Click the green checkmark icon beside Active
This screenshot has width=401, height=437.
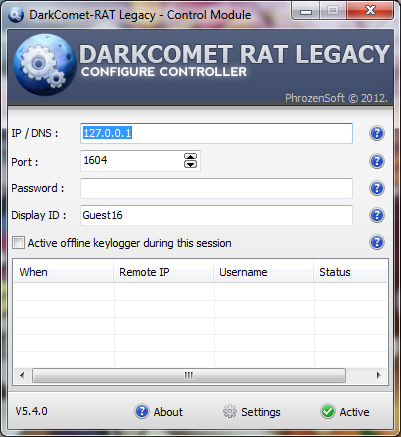(328, 411)
